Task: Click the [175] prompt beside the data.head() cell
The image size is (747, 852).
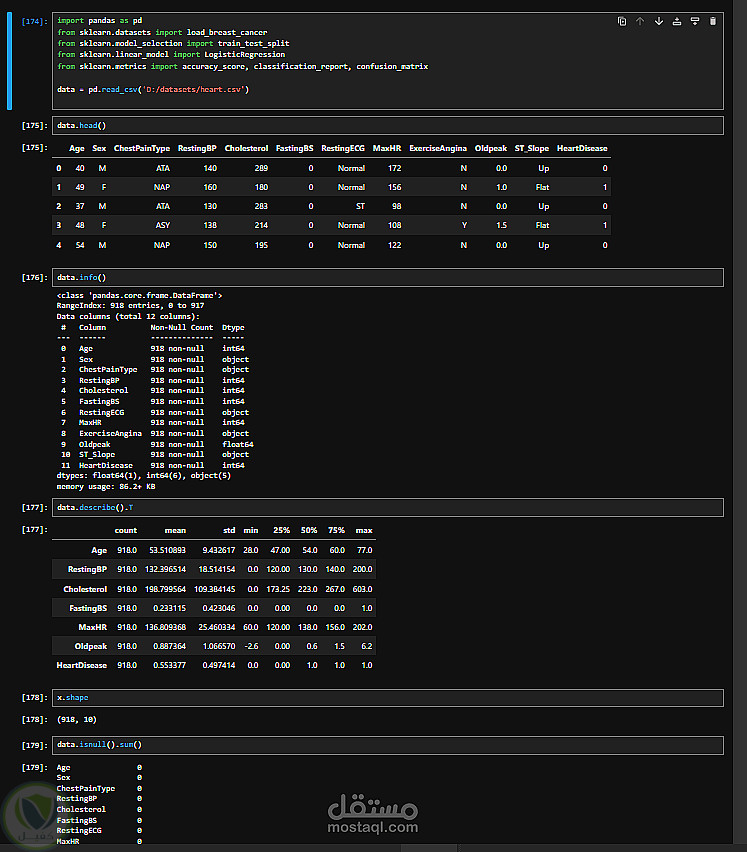Action: [34, 126]
